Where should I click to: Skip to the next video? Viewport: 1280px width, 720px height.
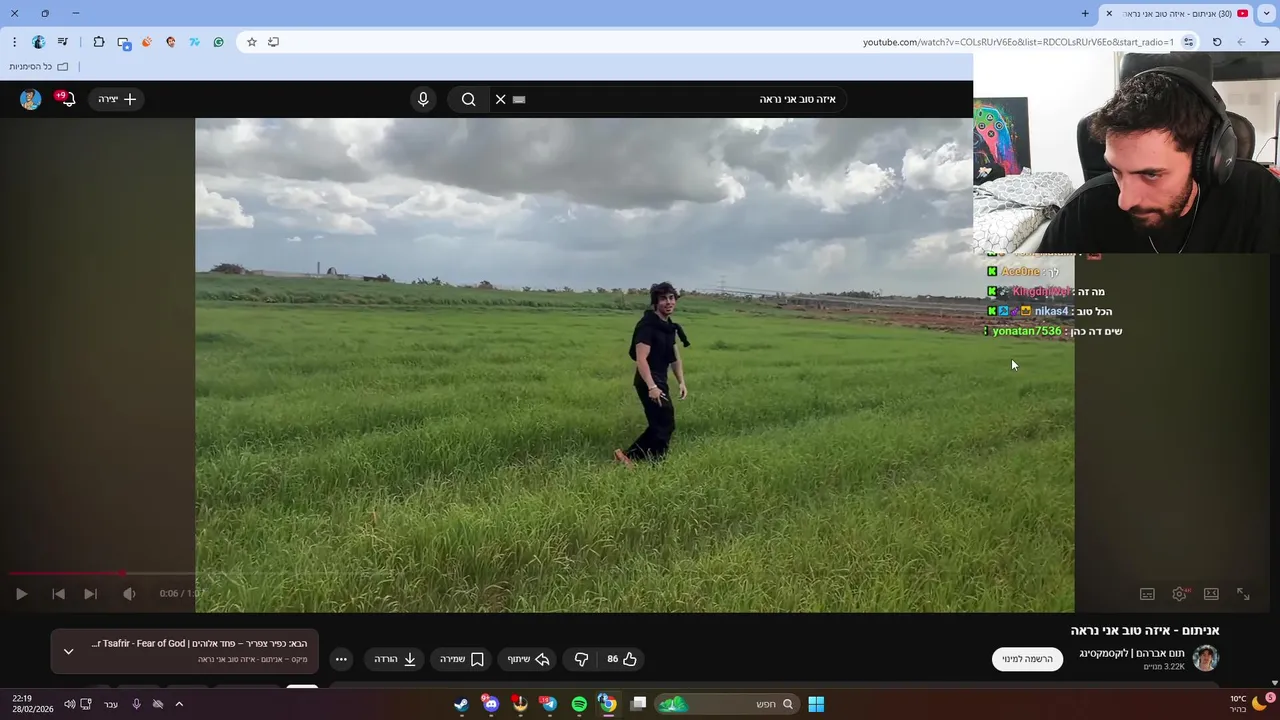(90, 594)
